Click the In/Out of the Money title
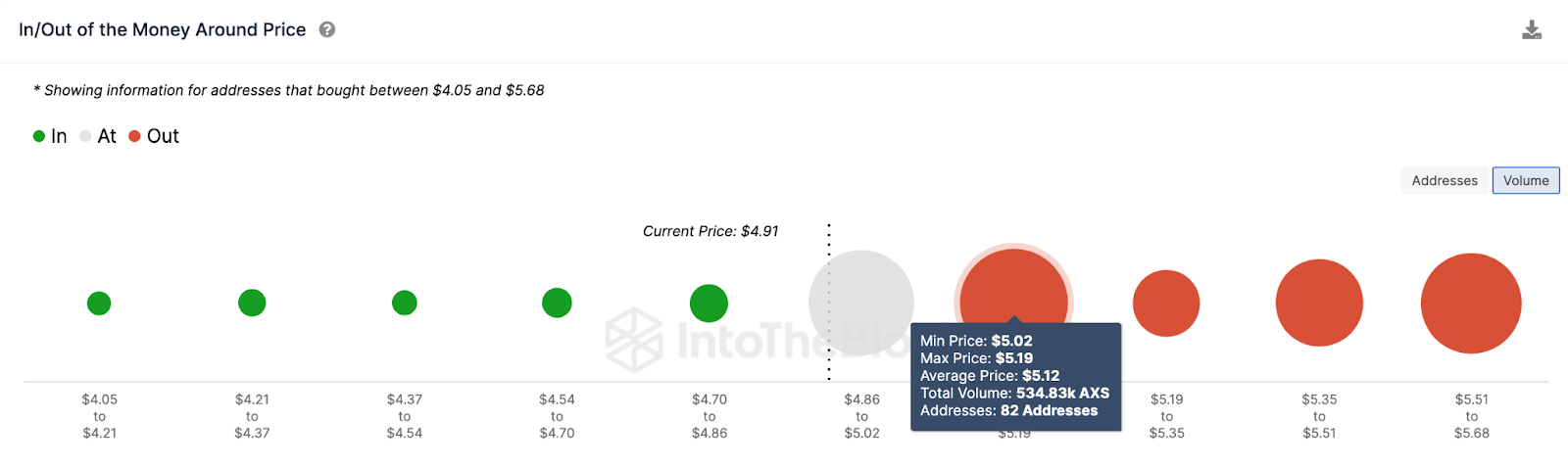This screenshot has width=1568, height=468. point(163,30)
